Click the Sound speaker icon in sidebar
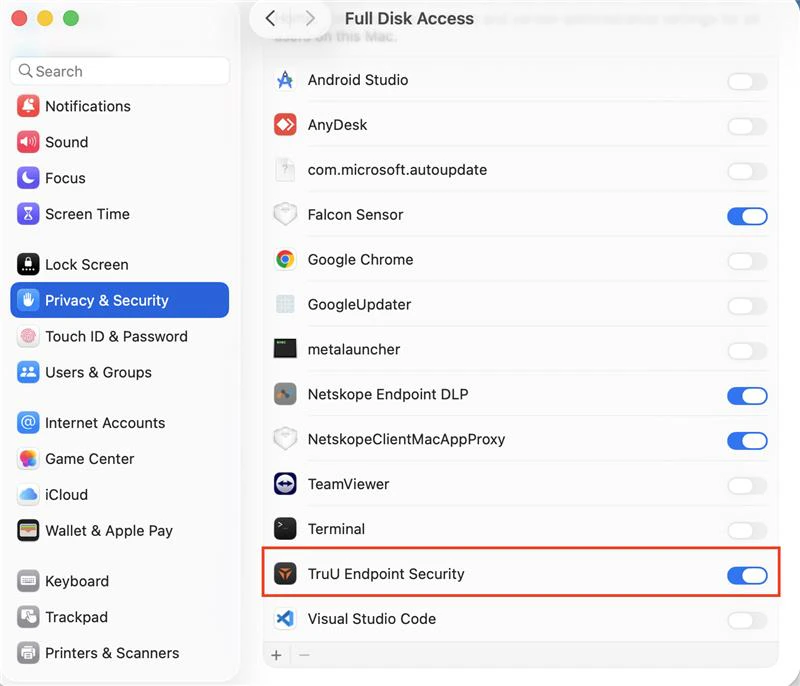The image size is (800, 686). pos(28,142)
